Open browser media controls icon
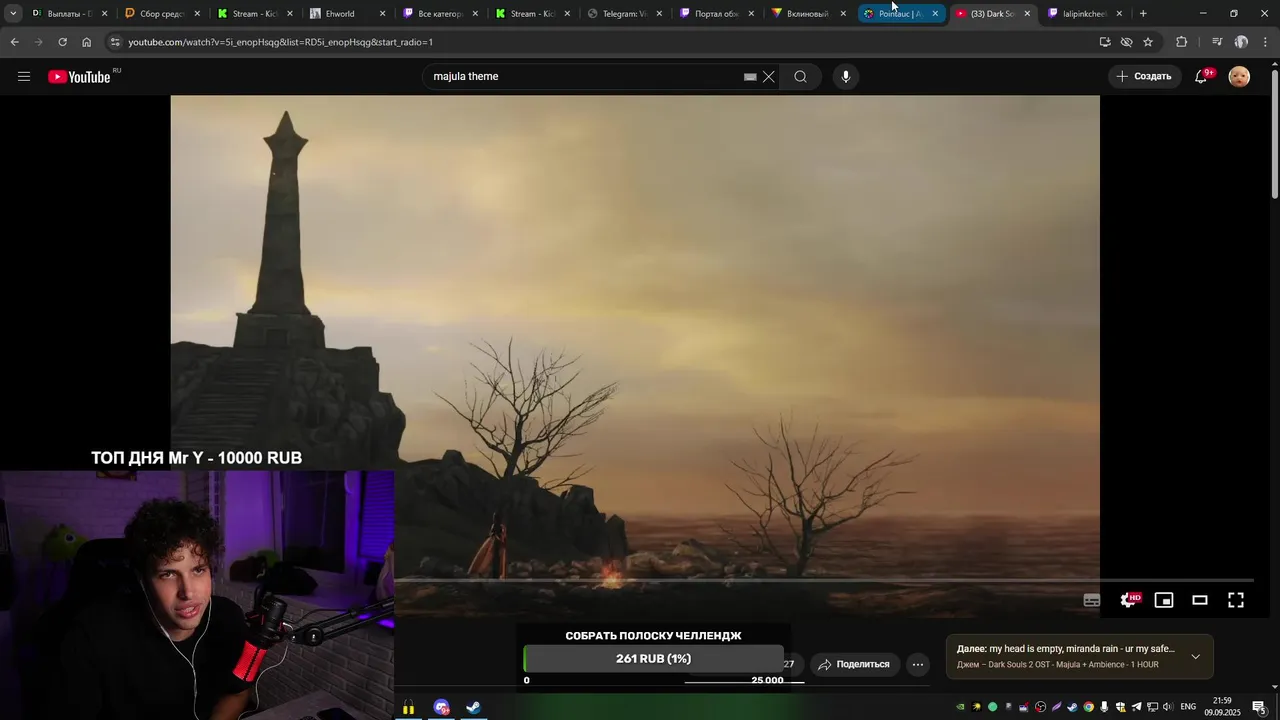Screen dimensions: 1280x720 point(1217,42)
